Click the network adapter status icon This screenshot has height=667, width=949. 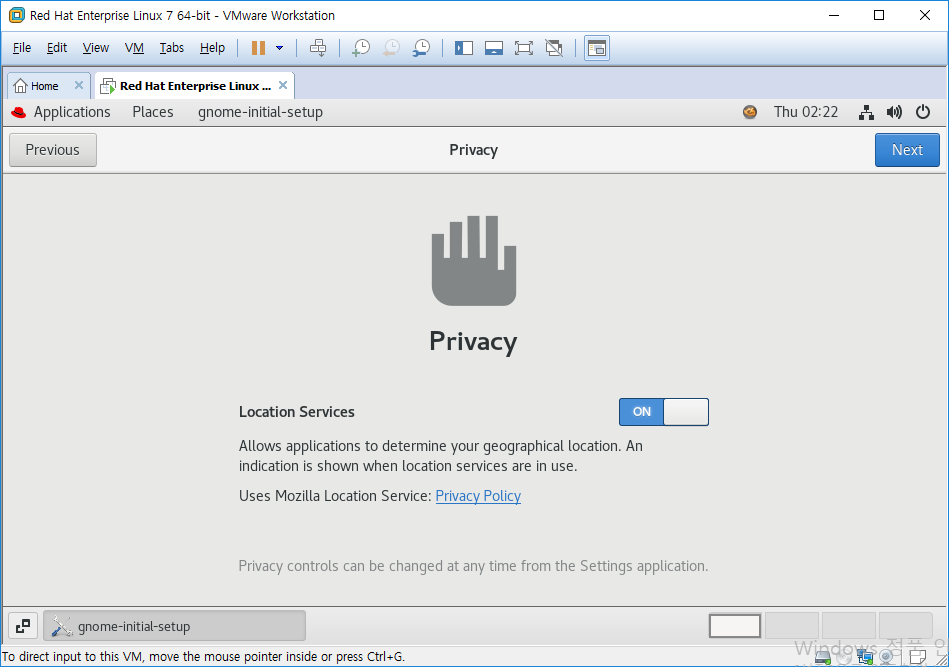click(x=865, y=656)
